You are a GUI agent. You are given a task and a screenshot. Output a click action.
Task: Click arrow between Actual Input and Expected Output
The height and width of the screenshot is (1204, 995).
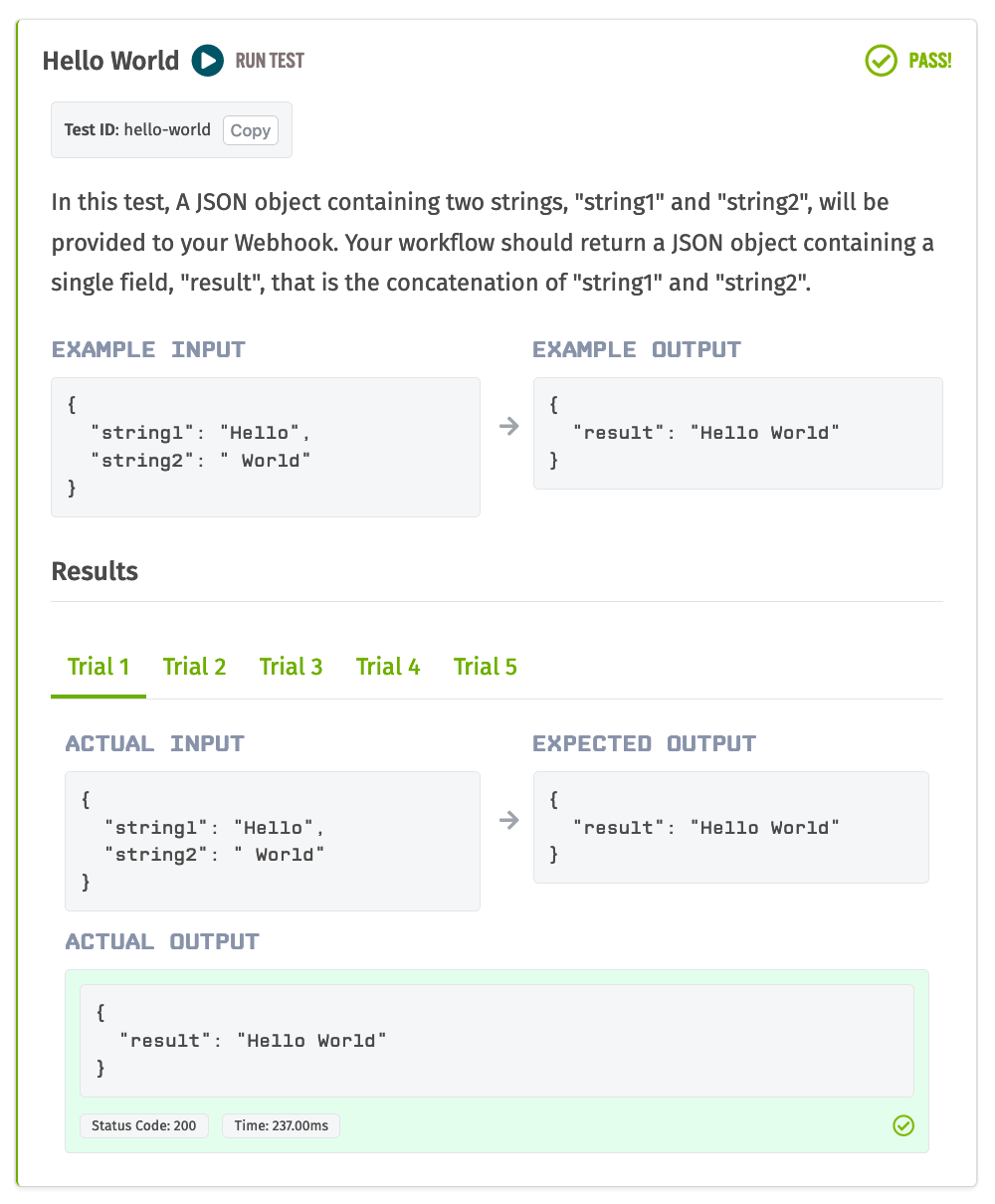508,820
